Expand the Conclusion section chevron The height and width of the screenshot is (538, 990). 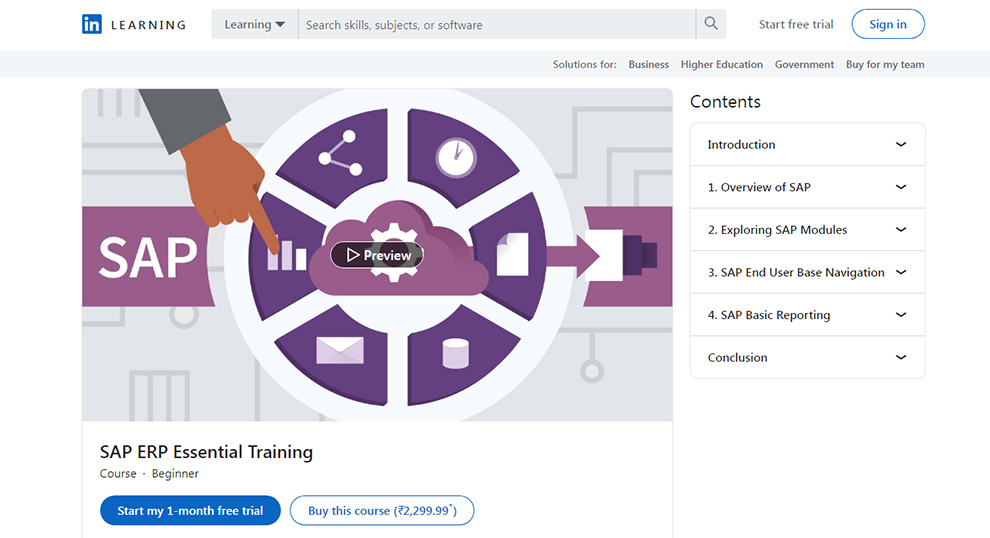coord(901,357)
